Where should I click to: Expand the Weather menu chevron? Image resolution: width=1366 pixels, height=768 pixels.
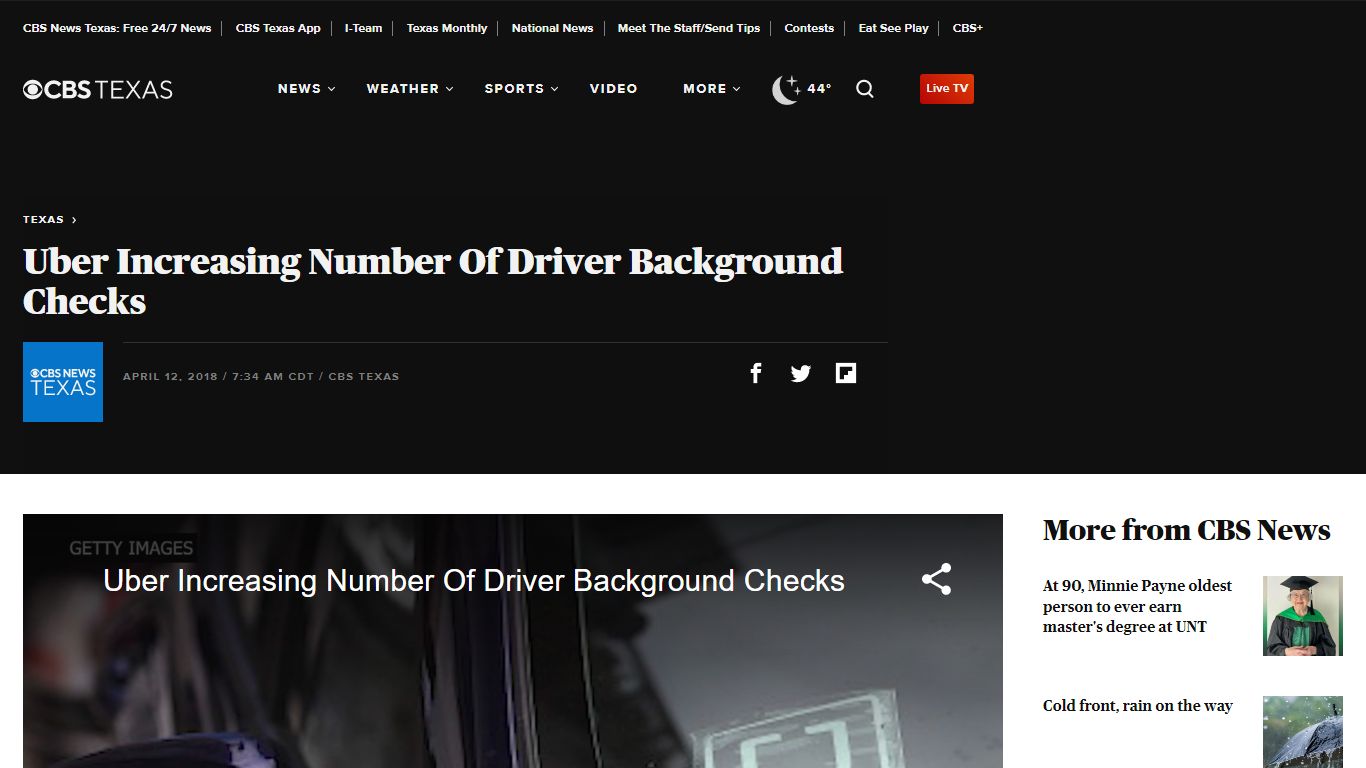pos(450,89)
